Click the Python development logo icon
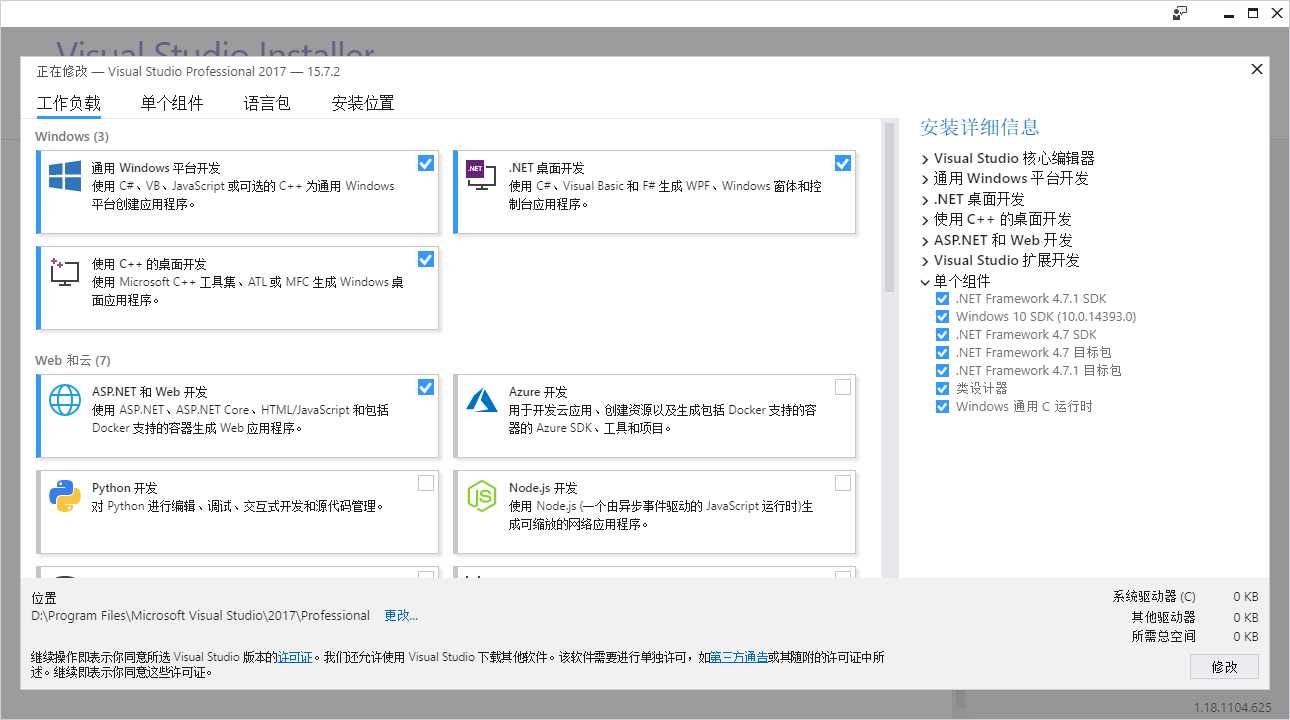Screen dimensions: 1290x720 pos(65,496)
